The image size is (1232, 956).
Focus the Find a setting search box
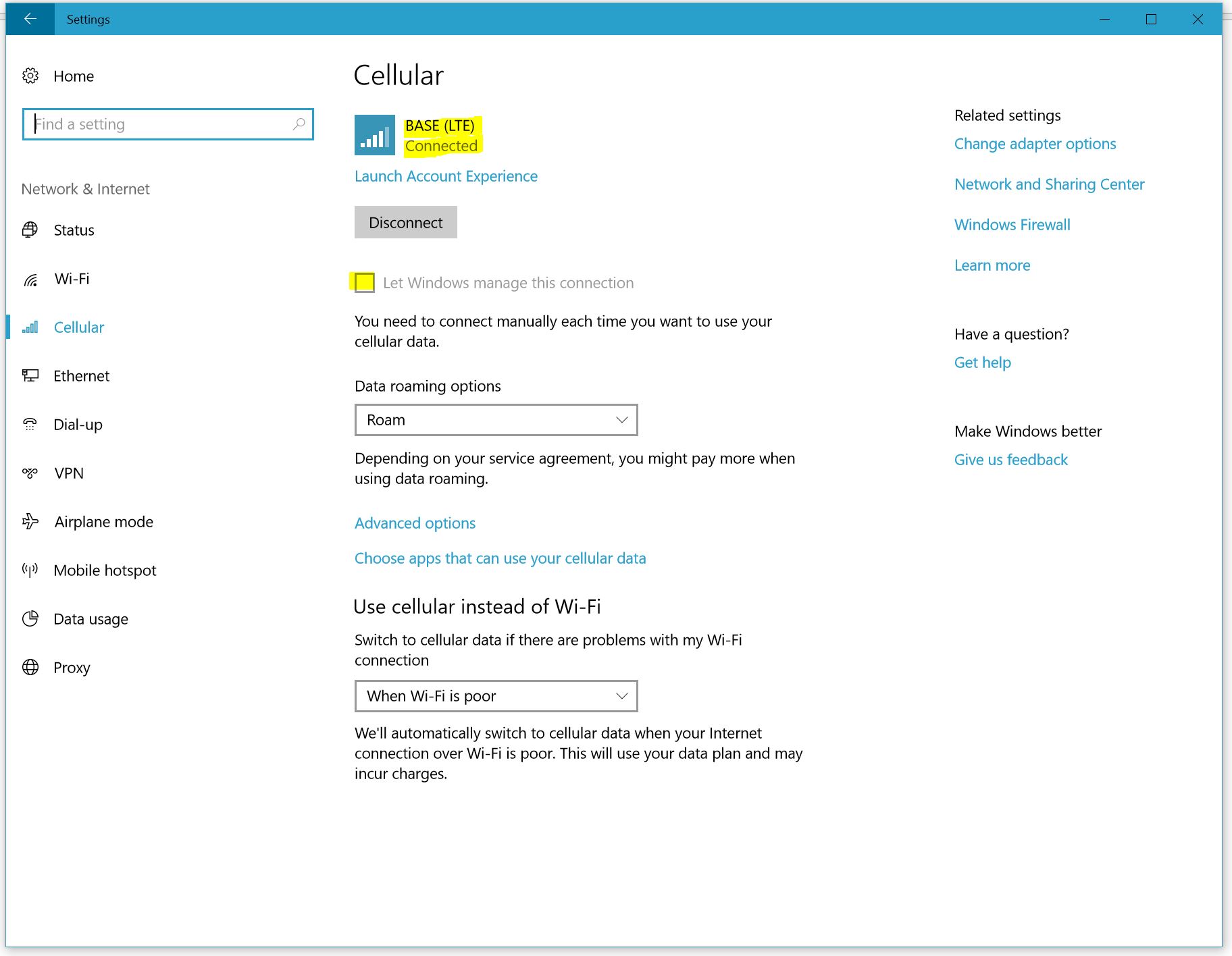pos(162,124)
